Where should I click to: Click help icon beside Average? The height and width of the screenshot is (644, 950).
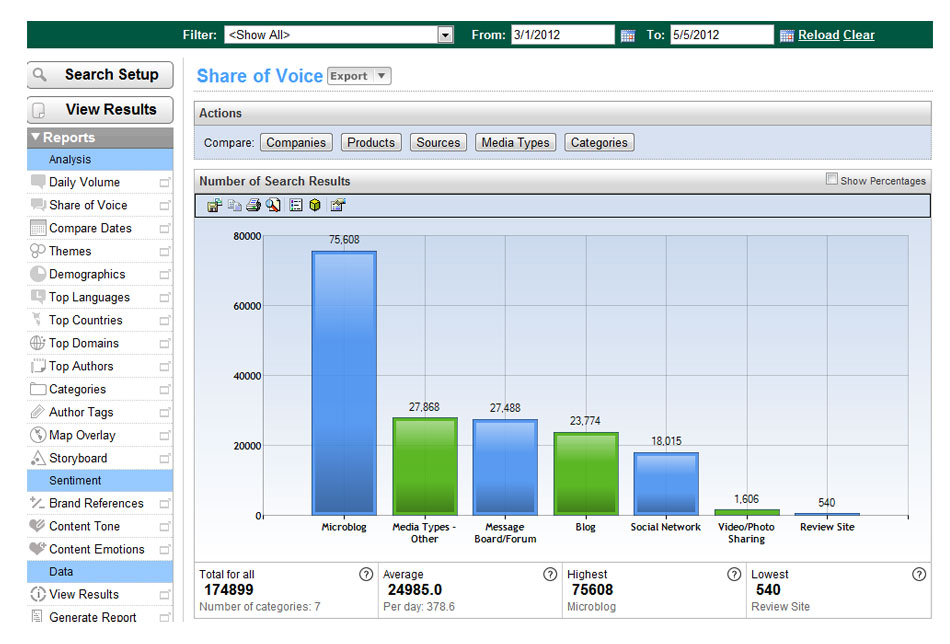tap(550, 574)
